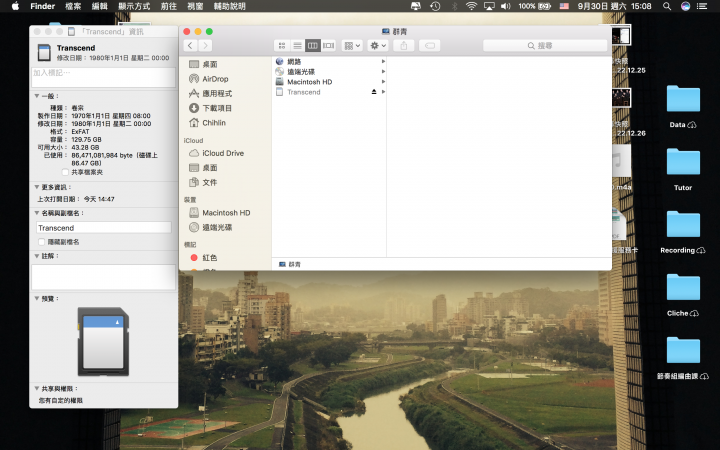Open Siri from menu bar
The height and width of the screenshot is (450, 720).
point(685,6)
